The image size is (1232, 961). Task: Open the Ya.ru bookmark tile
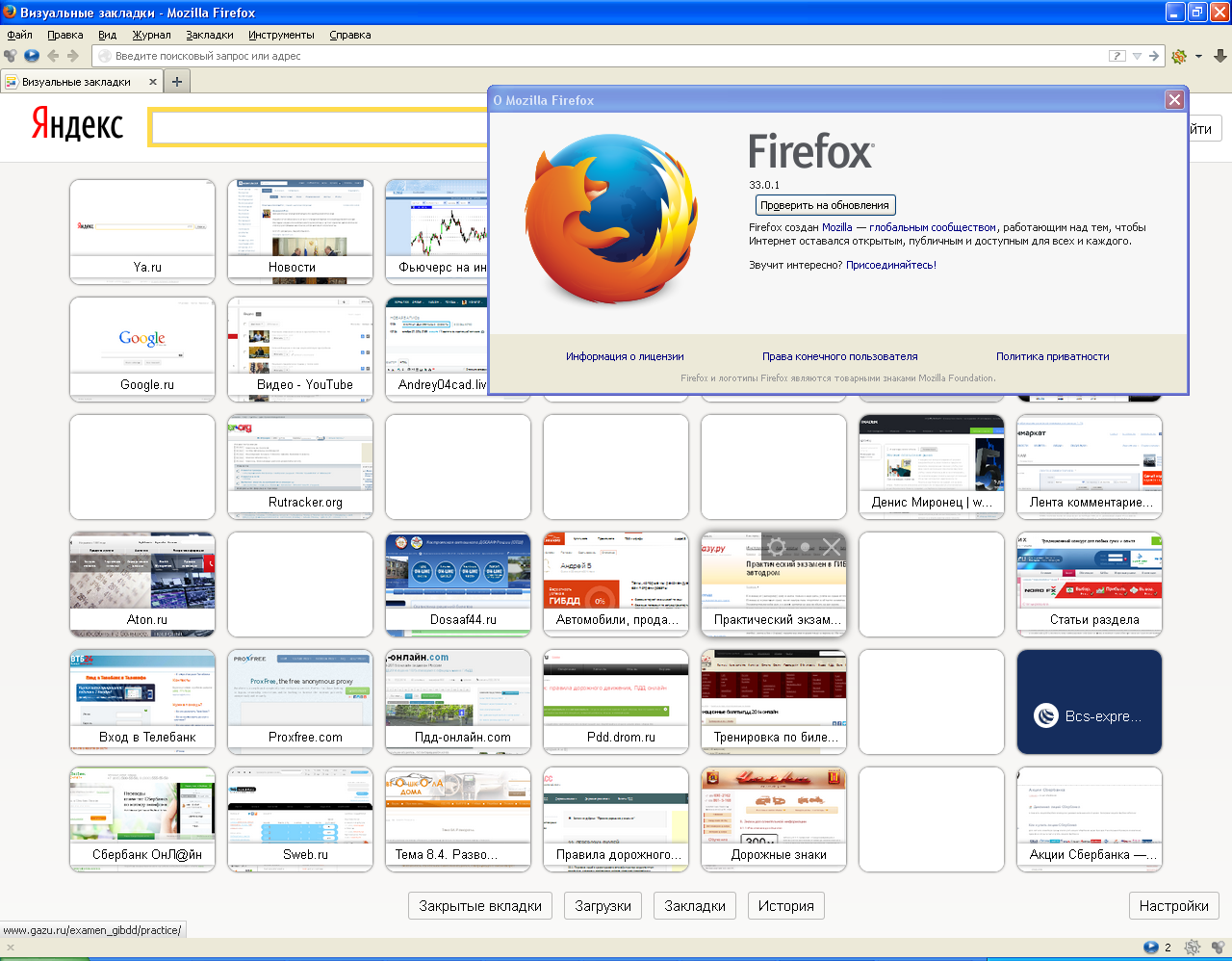pos(142,232)
